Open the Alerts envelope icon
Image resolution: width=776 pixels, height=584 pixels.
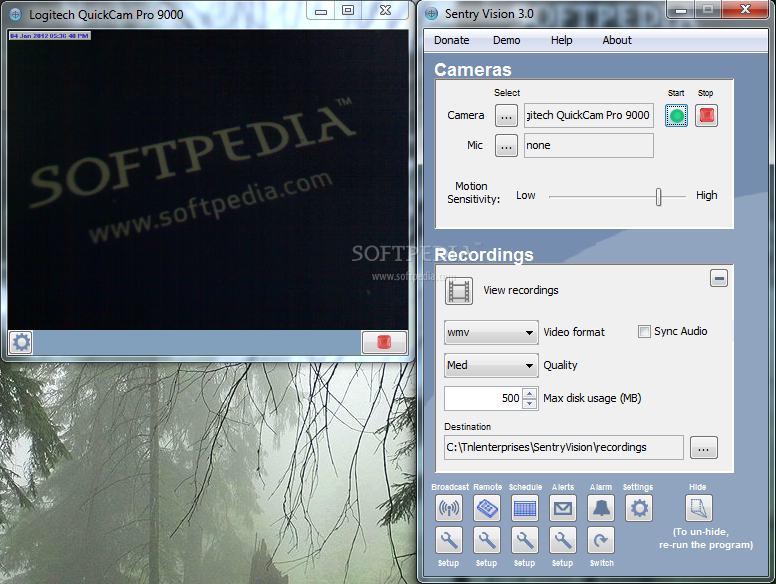click(563, 508)
